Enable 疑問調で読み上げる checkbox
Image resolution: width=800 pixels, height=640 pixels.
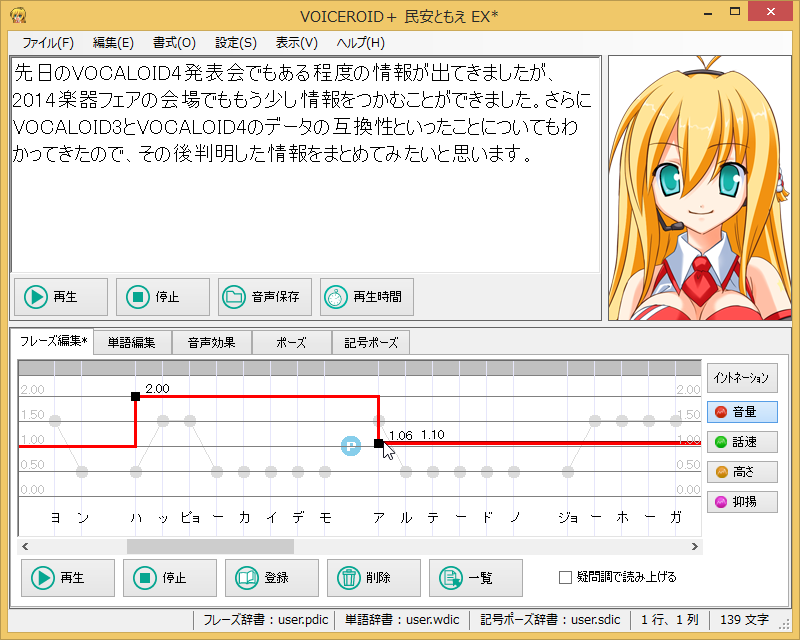pyautogui.click(x=565, y=577)
